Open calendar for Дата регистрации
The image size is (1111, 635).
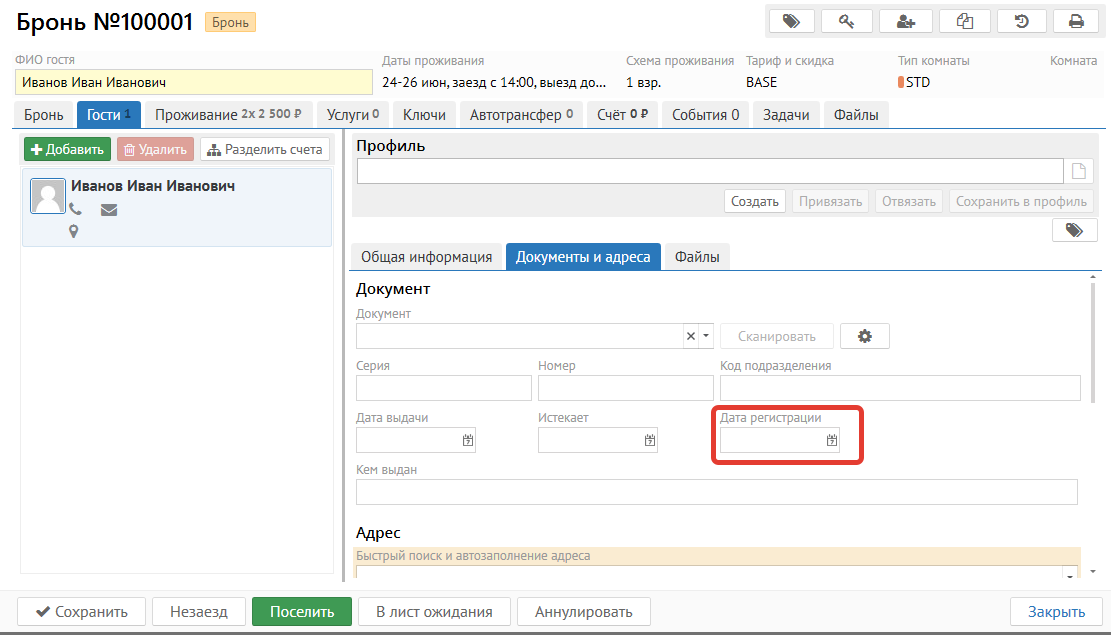(x=832, y=440)
